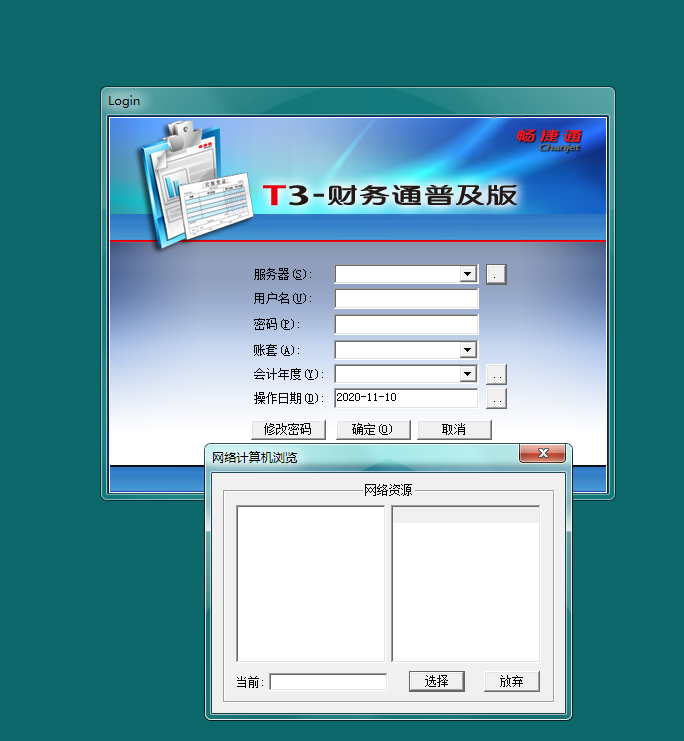Click the T3-财务通普及版 title text
Image resolution: width=684 pixels, height=741 pixels.
click(390, 195)
